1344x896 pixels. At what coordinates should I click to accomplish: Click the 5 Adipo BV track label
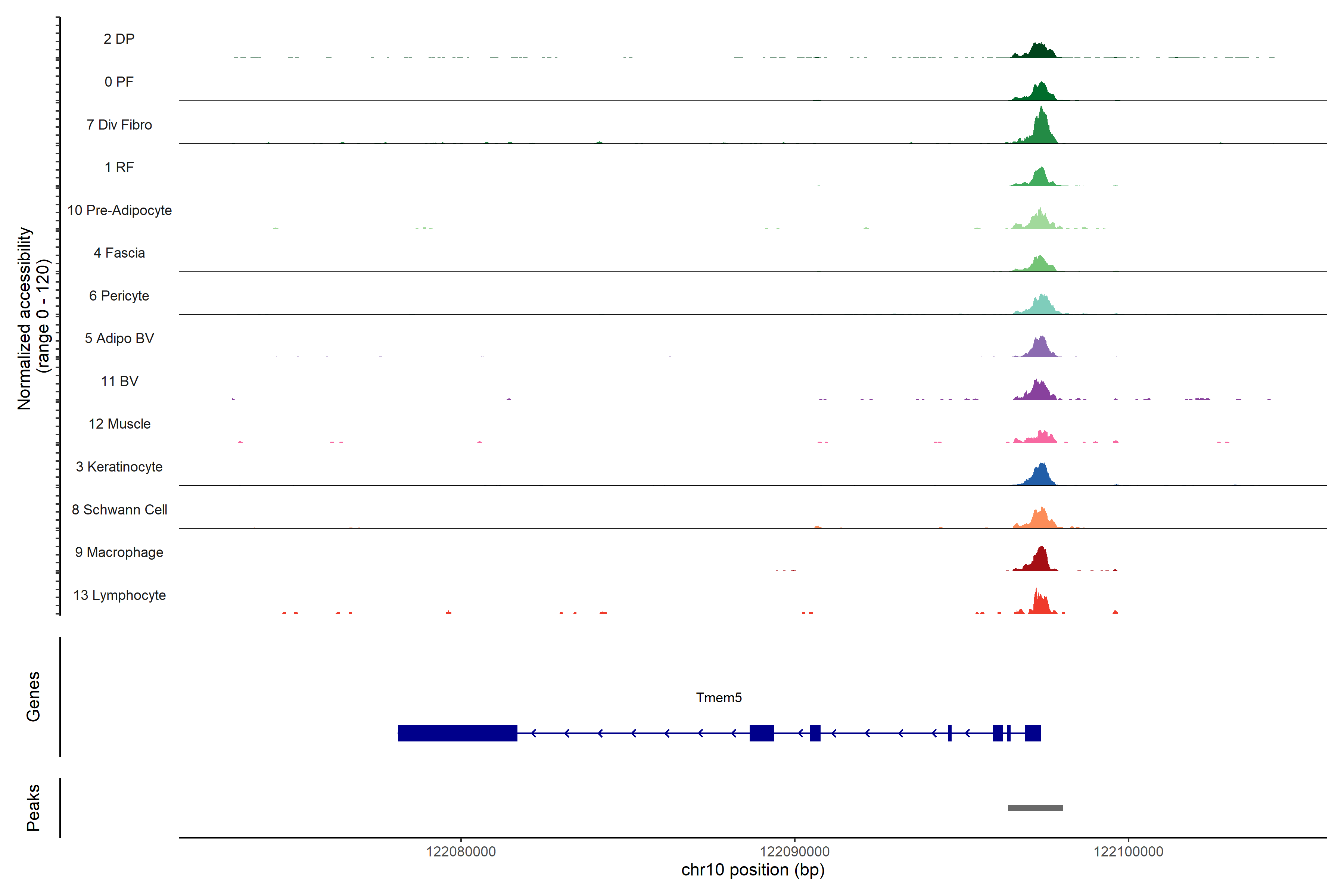119,338
